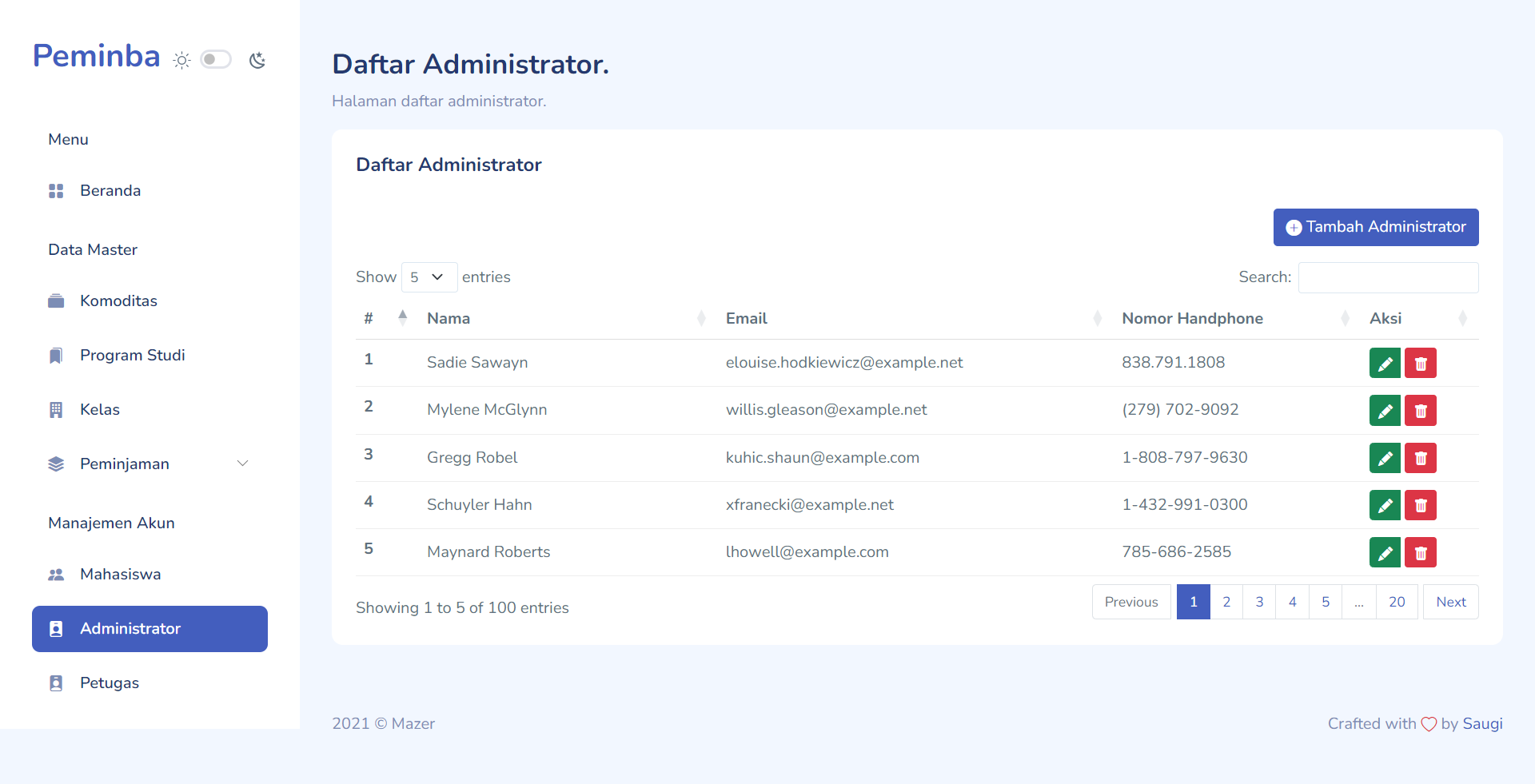The width and height of the screenshot is (1535, 784).
Task: Open Beranda menu item
Action: click(x=150, y=191)
